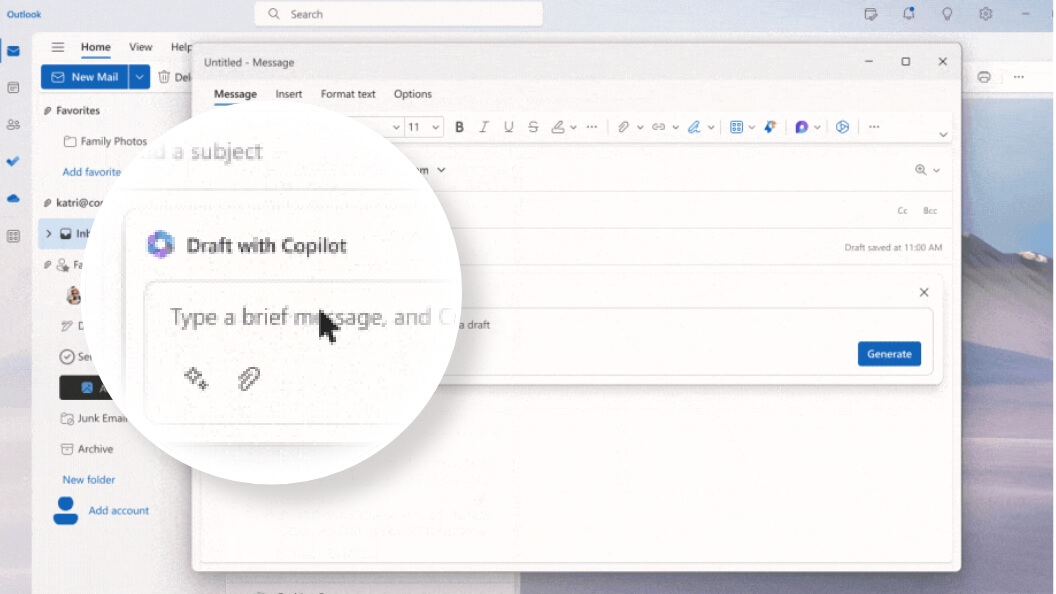
Task: Open the Format text tab
Action: click(x=348, y=94)
